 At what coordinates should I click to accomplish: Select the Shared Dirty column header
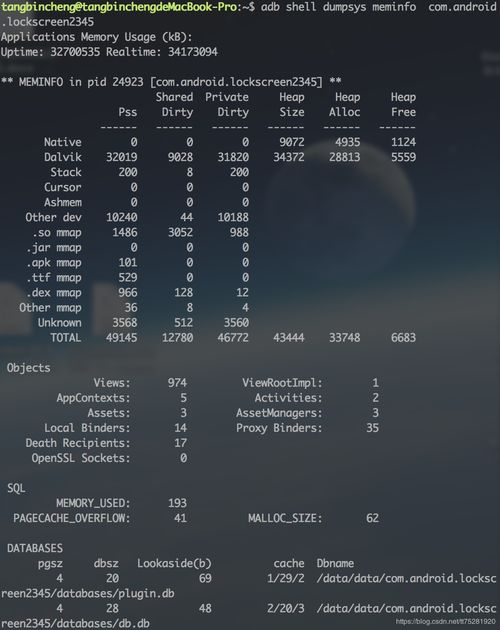point(174,104)
